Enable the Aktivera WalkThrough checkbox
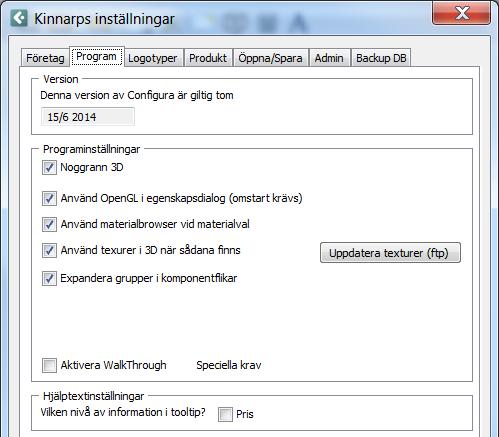The height and width of the screenshot is (437, 499). 49,365
